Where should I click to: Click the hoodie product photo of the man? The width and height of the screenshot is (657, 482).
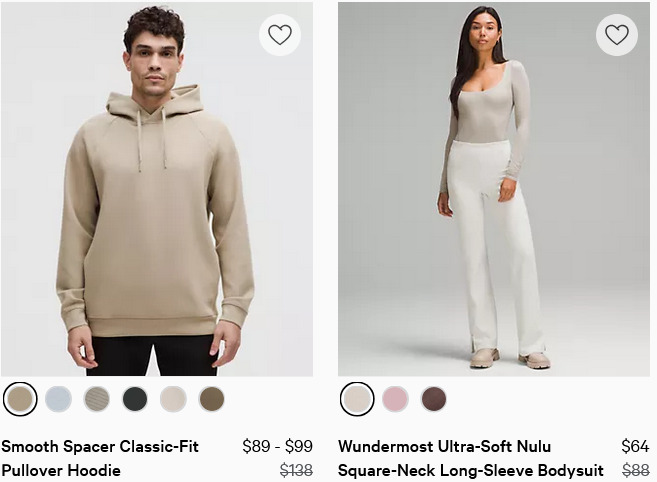[x=157, y=189]
